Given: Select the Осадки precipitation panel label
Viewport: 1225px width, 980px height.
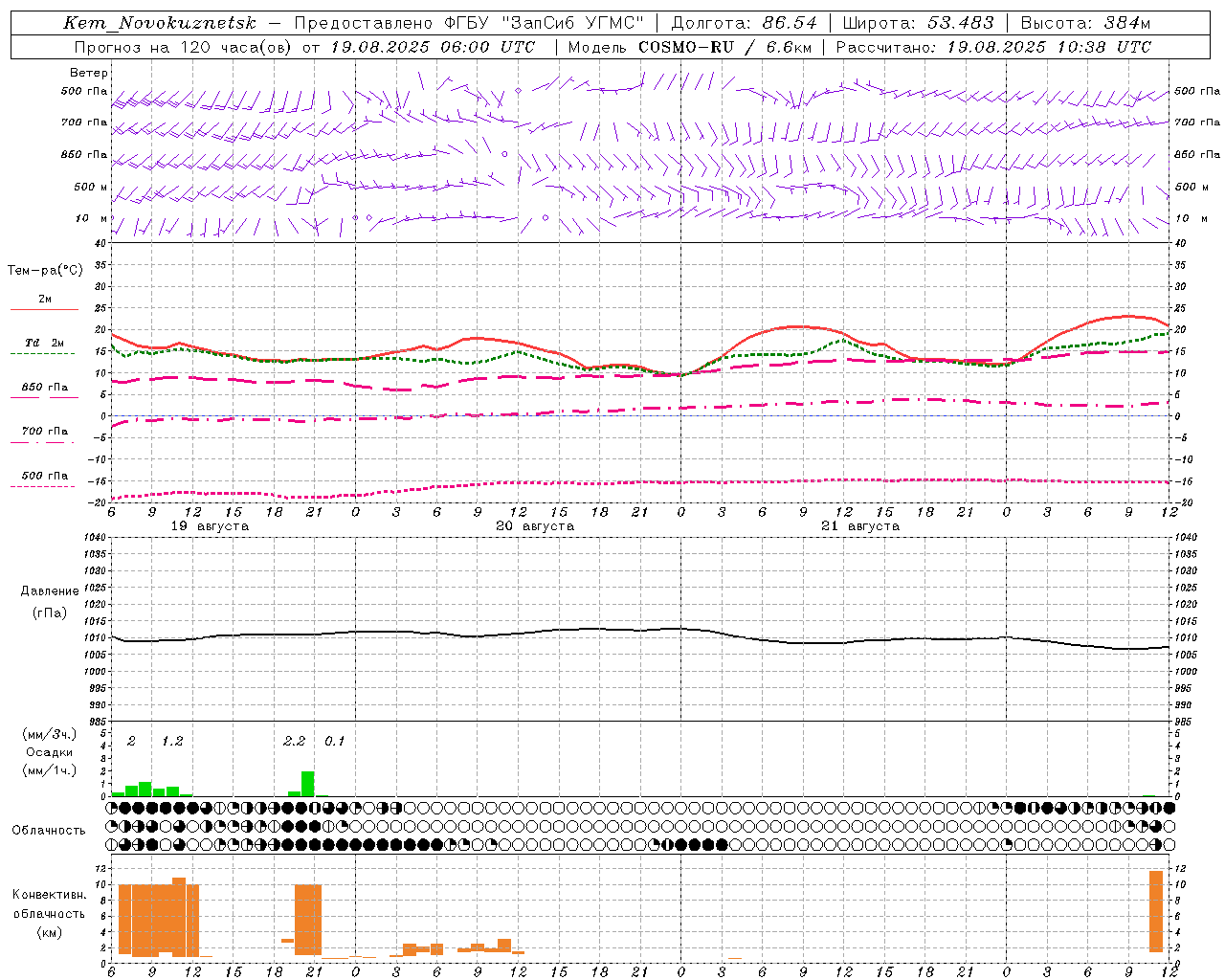Looking at the screenshot, I should (x=50, y=752).
